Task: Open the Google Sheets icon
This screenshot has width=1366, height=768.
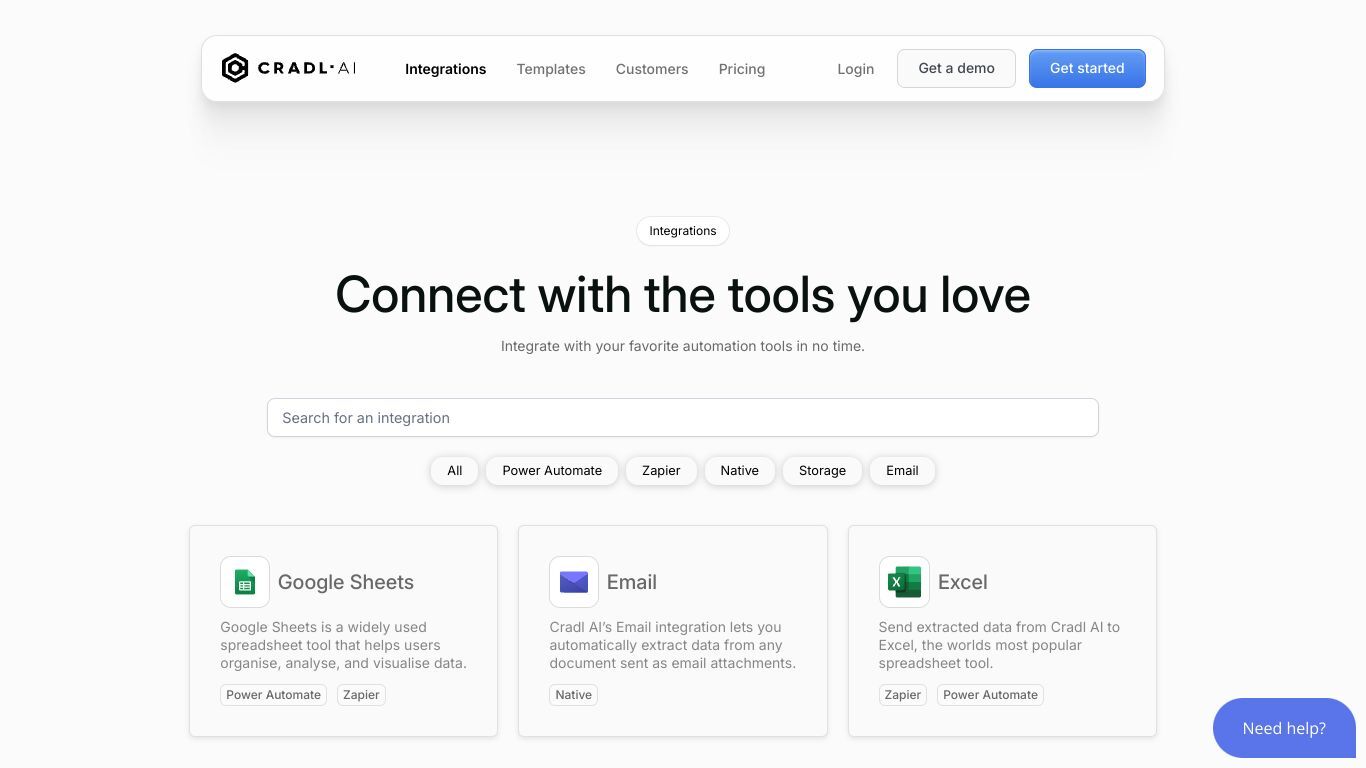Action: (245, 582)
